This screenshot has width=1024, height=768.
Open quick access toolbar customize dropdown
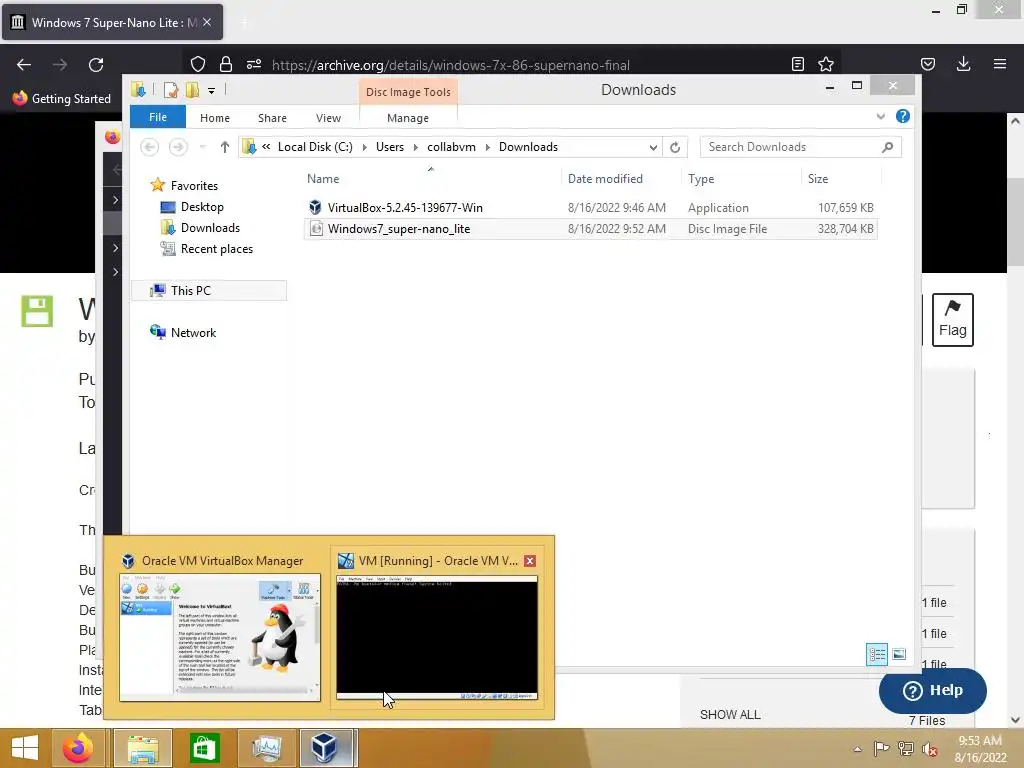point(212,91)
